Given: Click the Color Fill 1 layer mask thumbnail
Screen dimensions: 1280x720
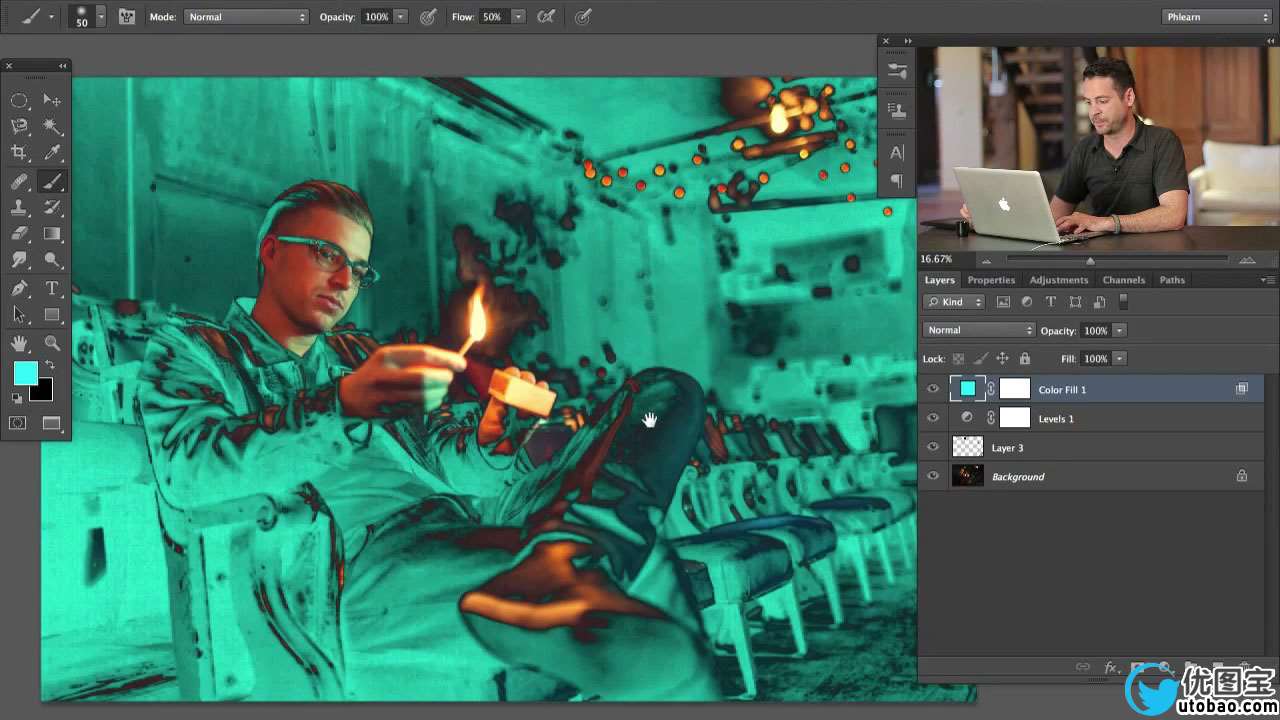Looking at the screenshot, I should pos(1014,390).
